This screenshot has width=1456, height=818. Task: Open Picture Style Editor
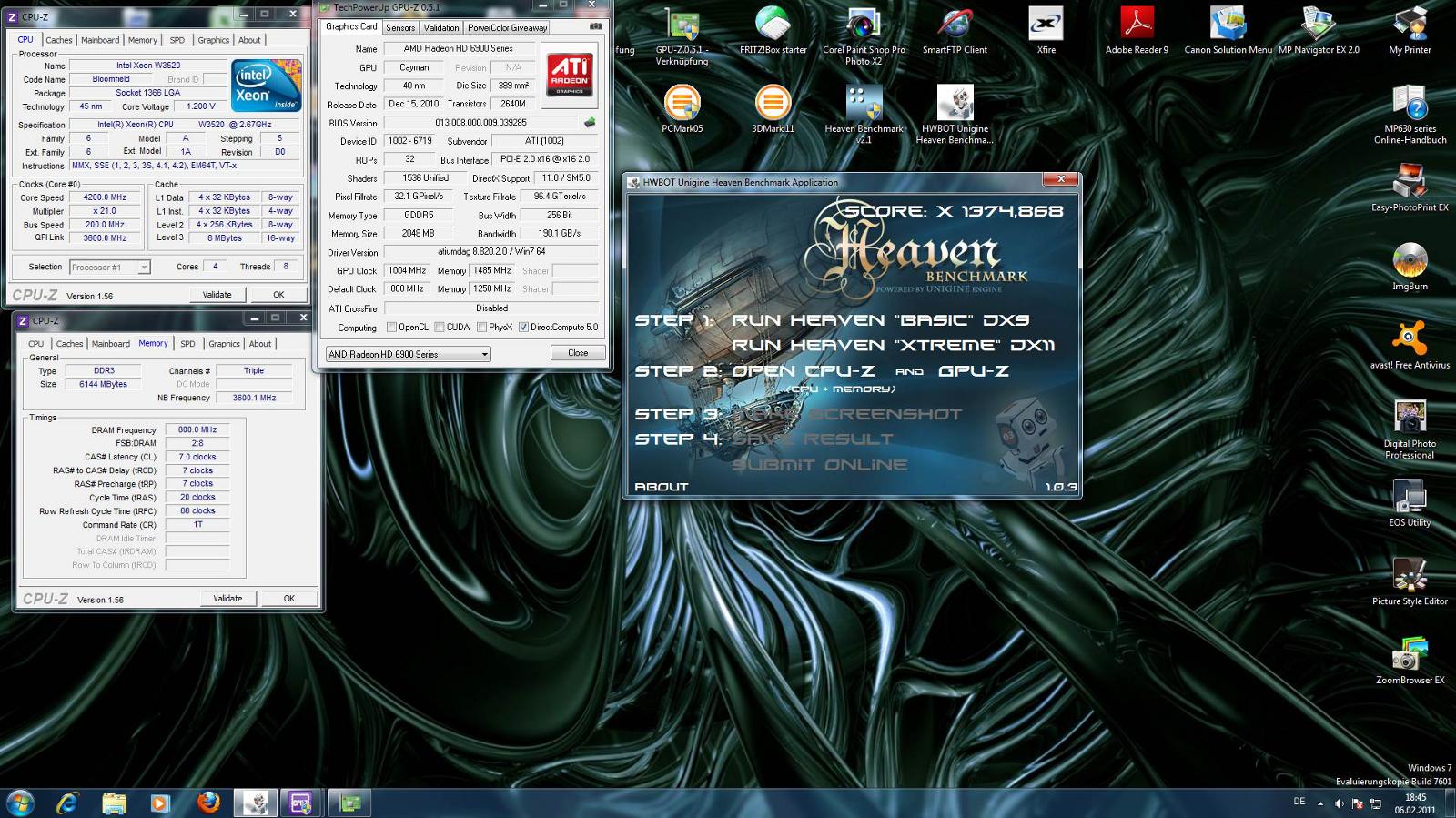point(1410,582)
